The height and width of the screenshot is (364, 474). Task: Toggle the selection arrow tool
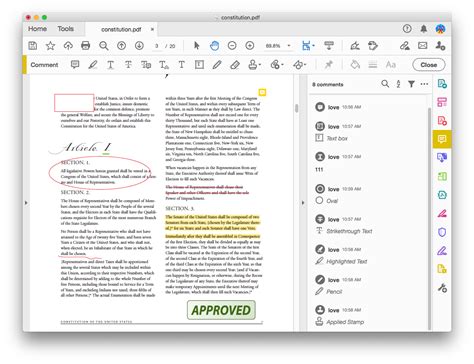(x=197, y=45)
